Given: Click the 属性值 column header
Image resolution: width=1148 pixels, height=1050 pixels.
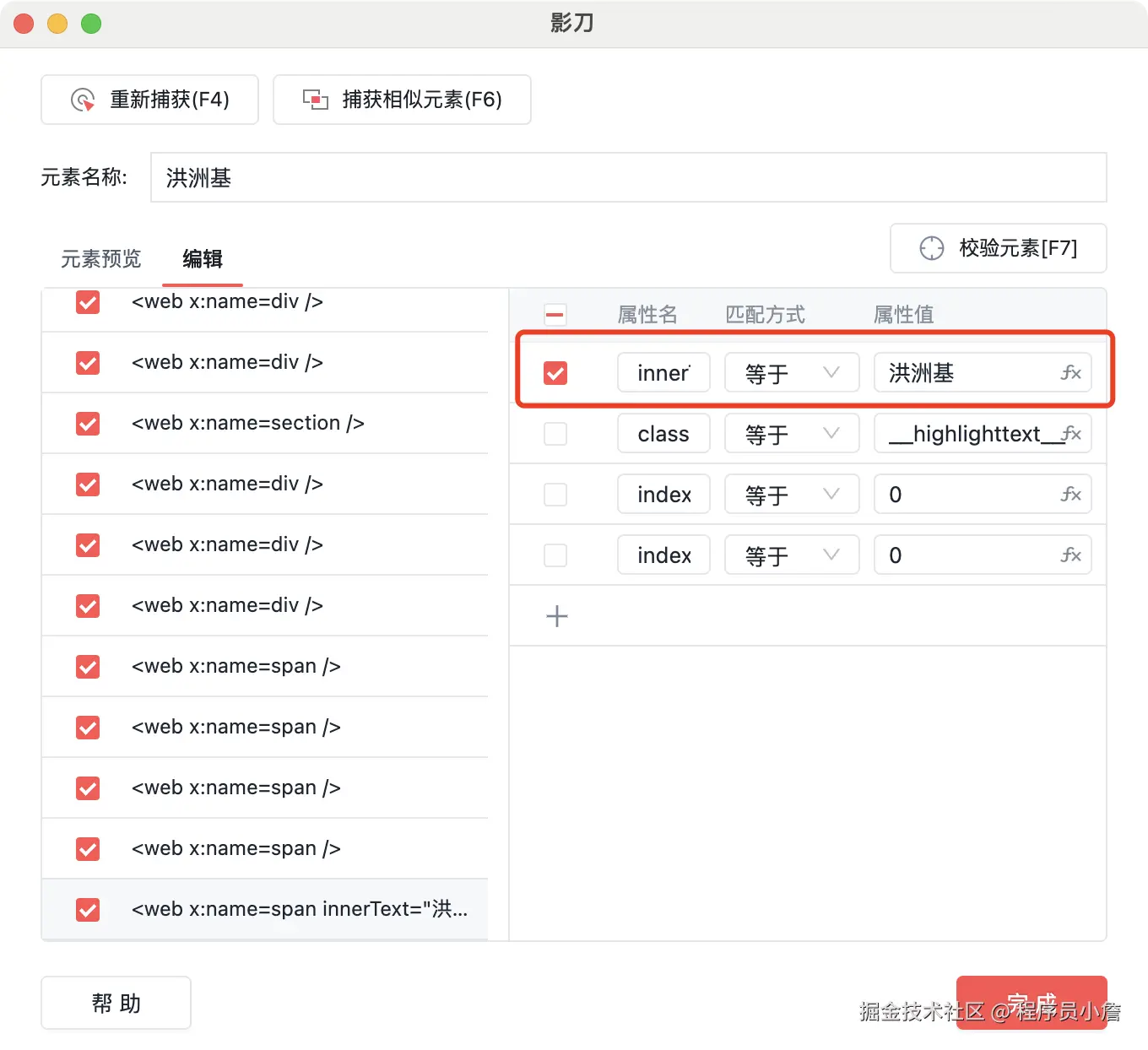Looking at the screenshot, I should (904, 315).
